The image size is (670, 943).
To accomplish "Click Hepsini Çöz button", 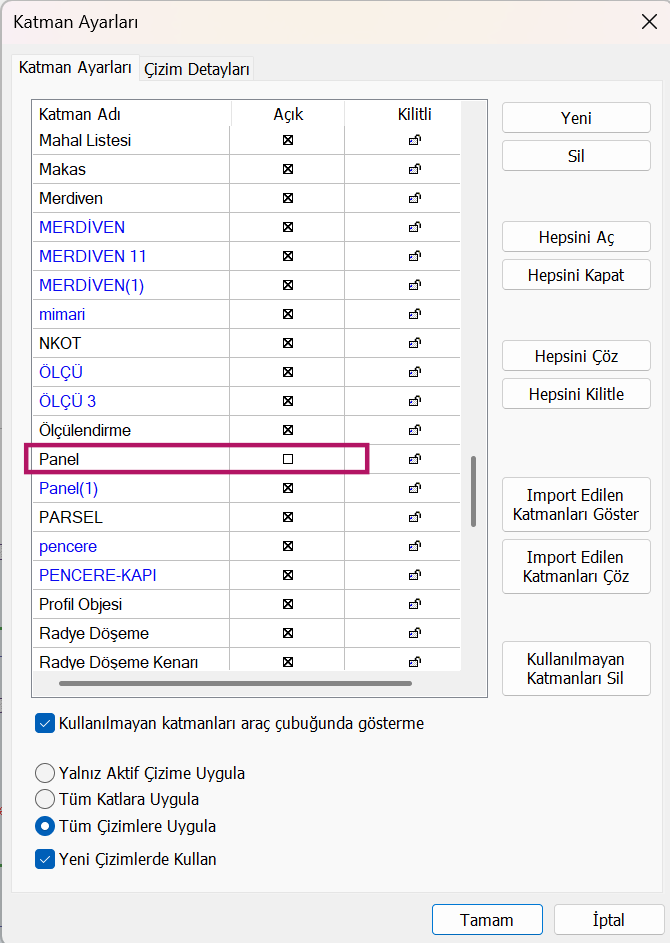I will click(576, 356).
